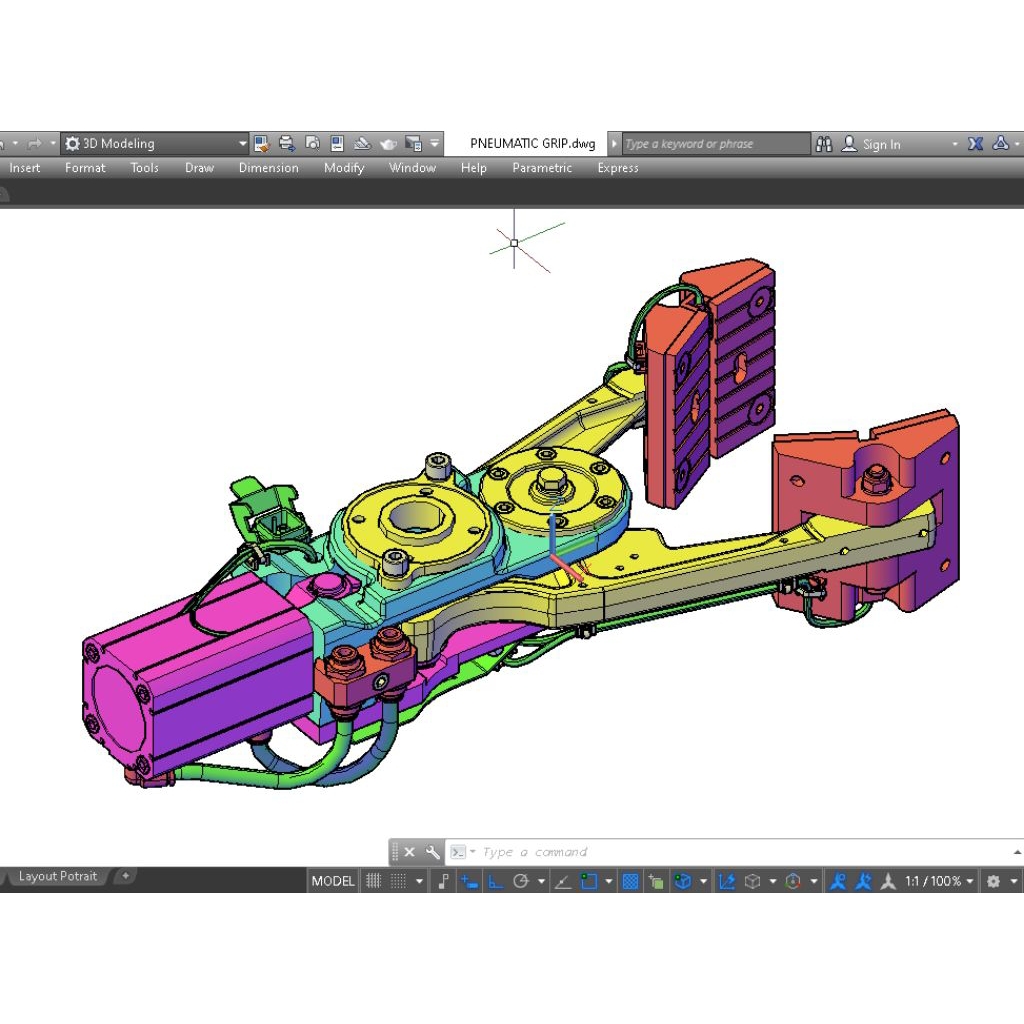The height and width of the screenshot is (1024, 1024).
Task: Open the Parametric menu
Action: [x=542, y=168]
